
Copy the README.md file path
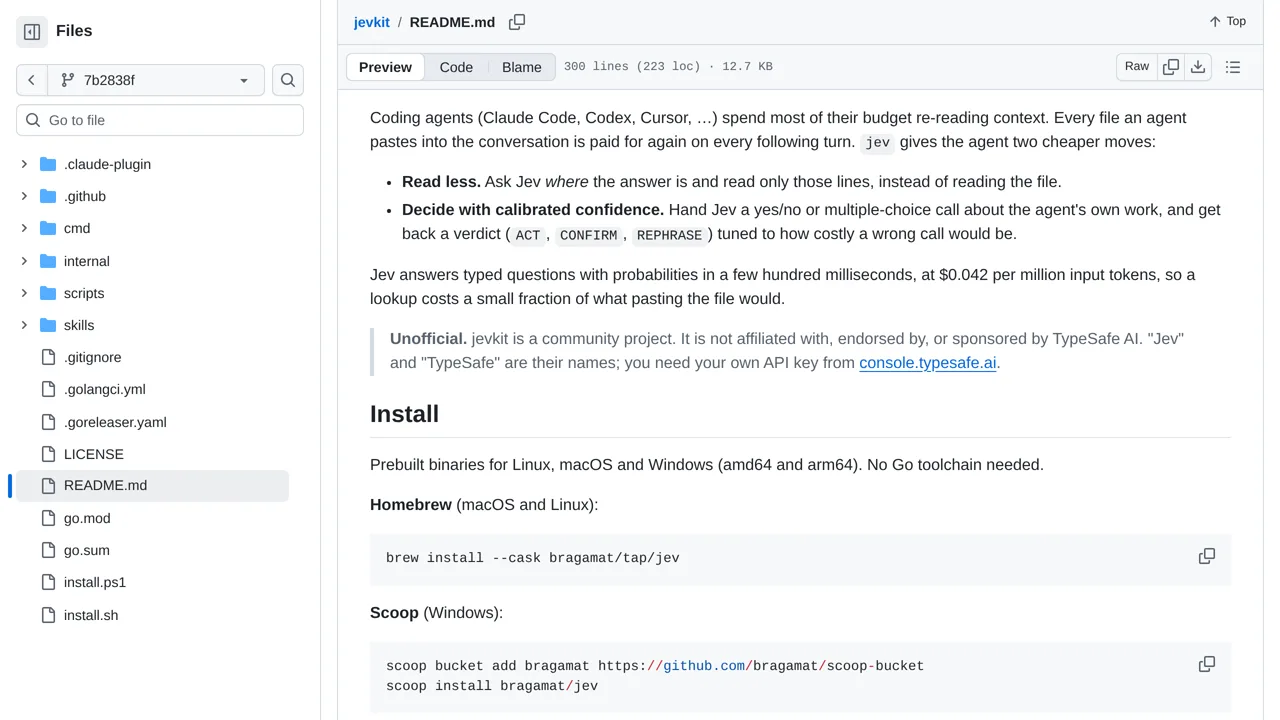point(517,22)
